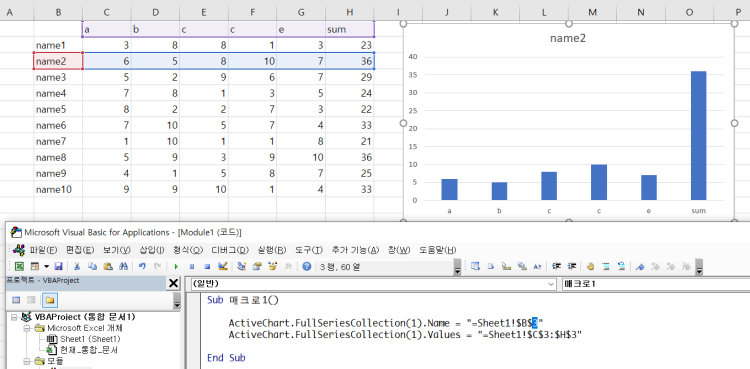The height and width of the screenshot is (369, 750).
Task: Close the Project - VBAProject panel
Action: (x=174, y=283)
